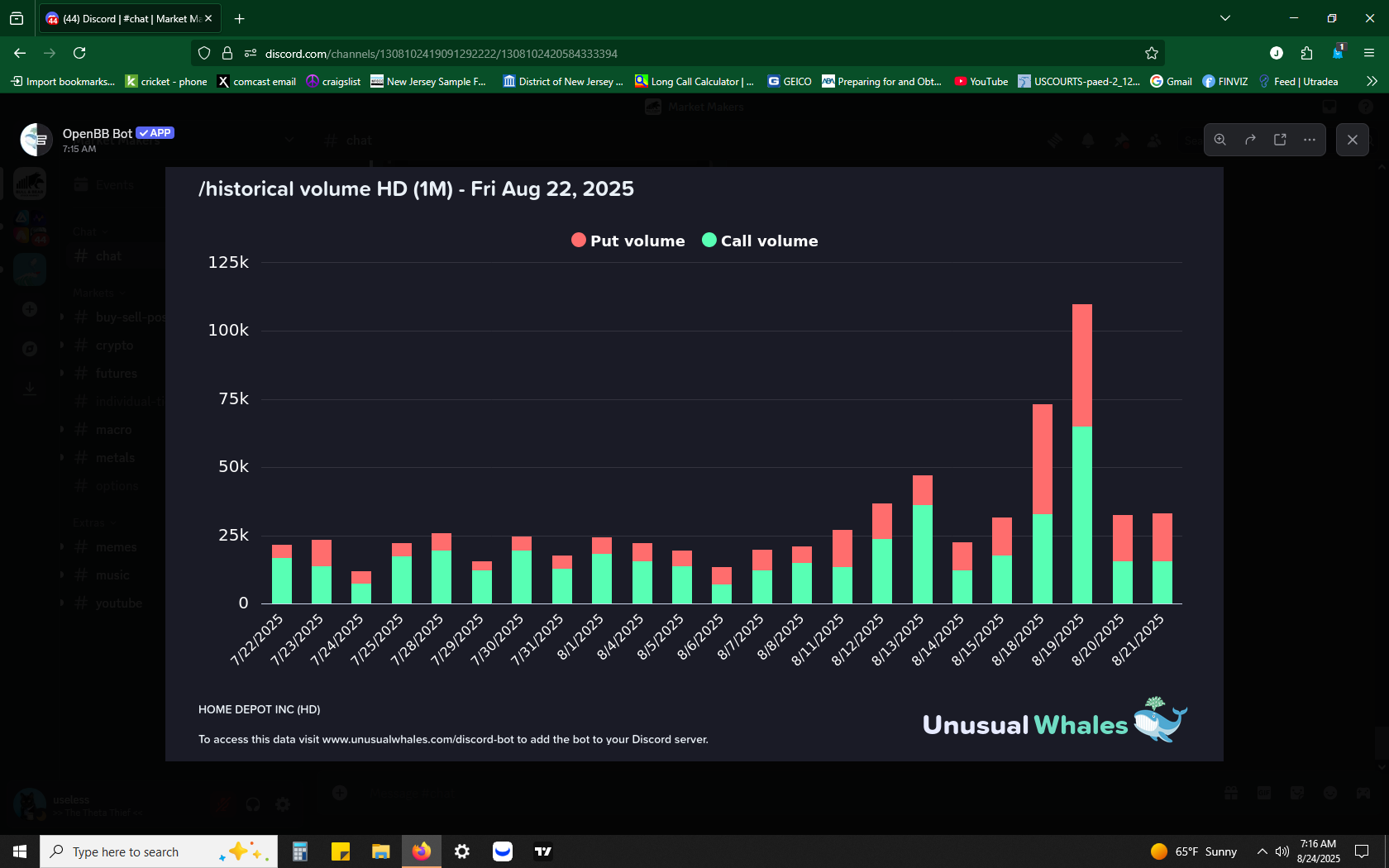The image size is (1389, 868).
Task: Open the Gmail bookmark
Action: click(x=1171, y=81)
